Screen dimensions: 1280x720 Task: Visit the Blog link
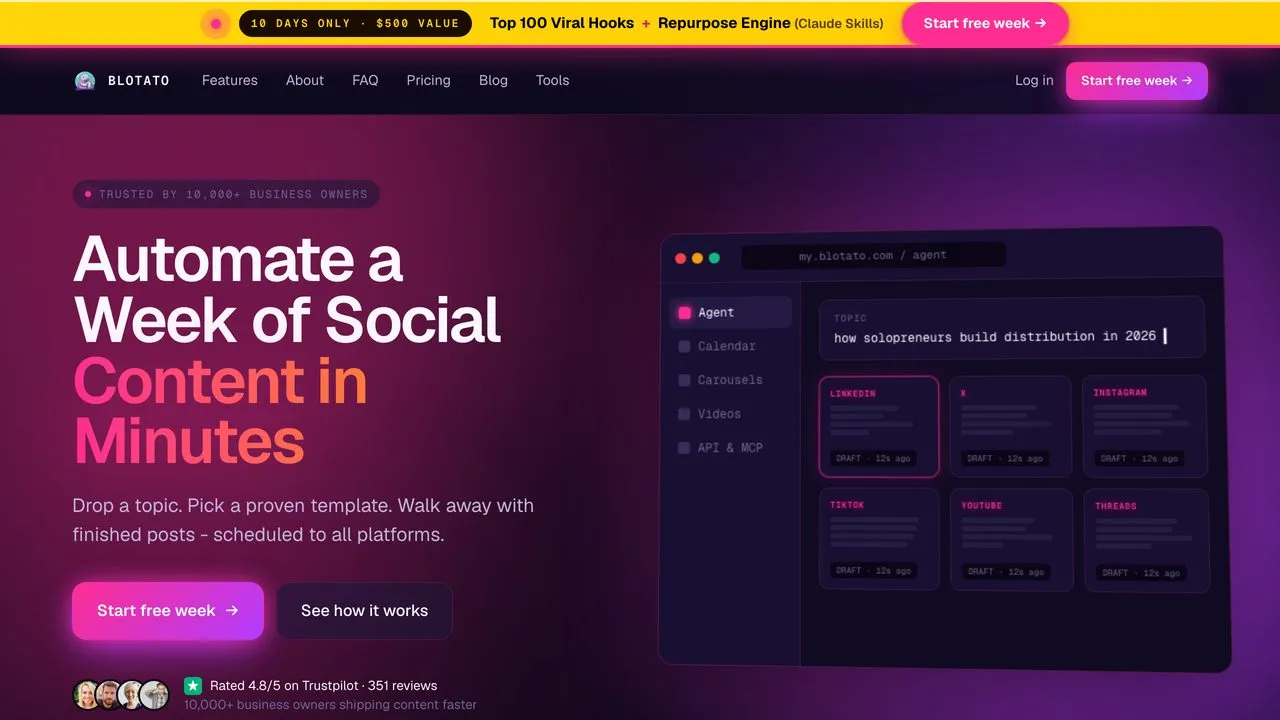pyautogui.click(x=493, y=80)
